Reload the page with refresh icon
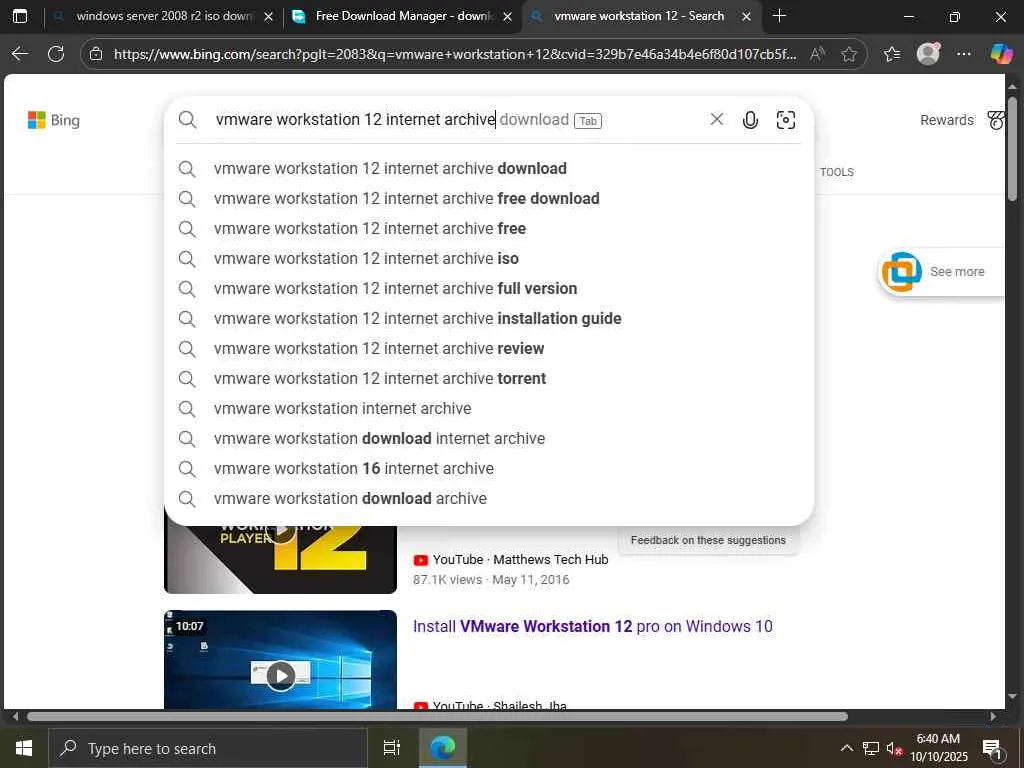 pyautogui.click(x=56, y=54)
